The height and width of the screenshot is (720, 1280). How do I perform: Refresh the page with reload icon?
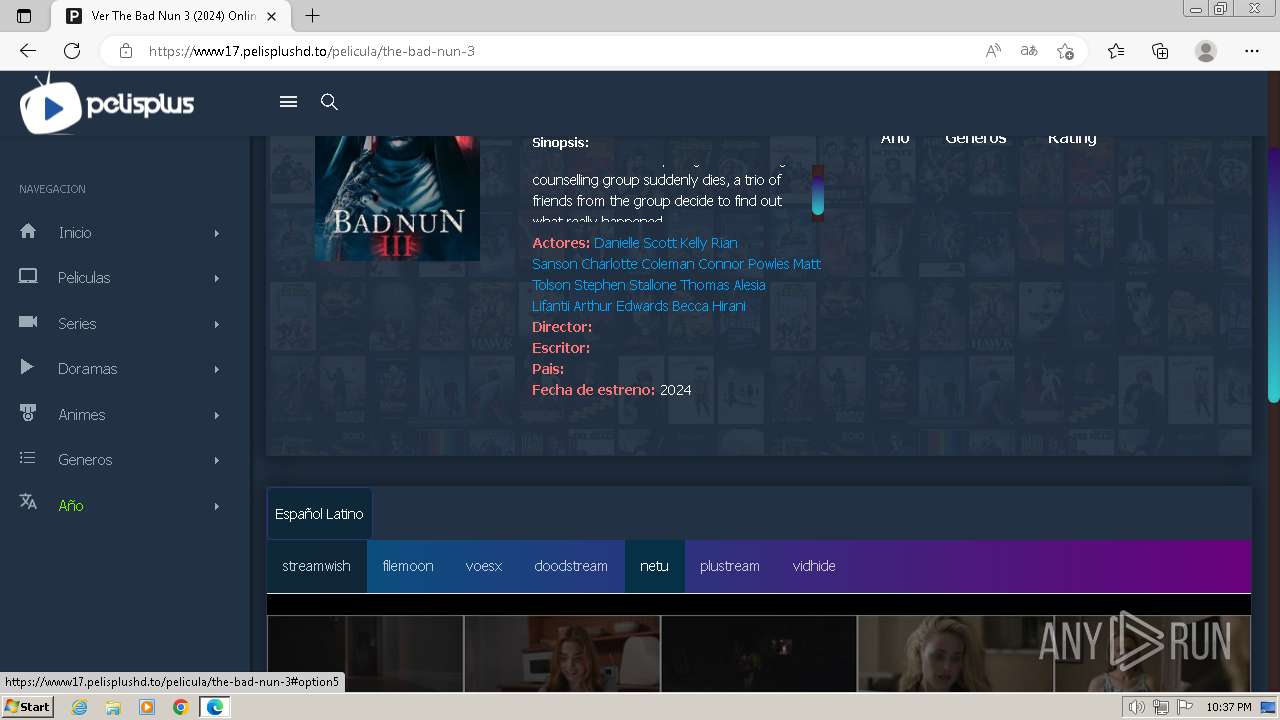click(x=72, y=51)
